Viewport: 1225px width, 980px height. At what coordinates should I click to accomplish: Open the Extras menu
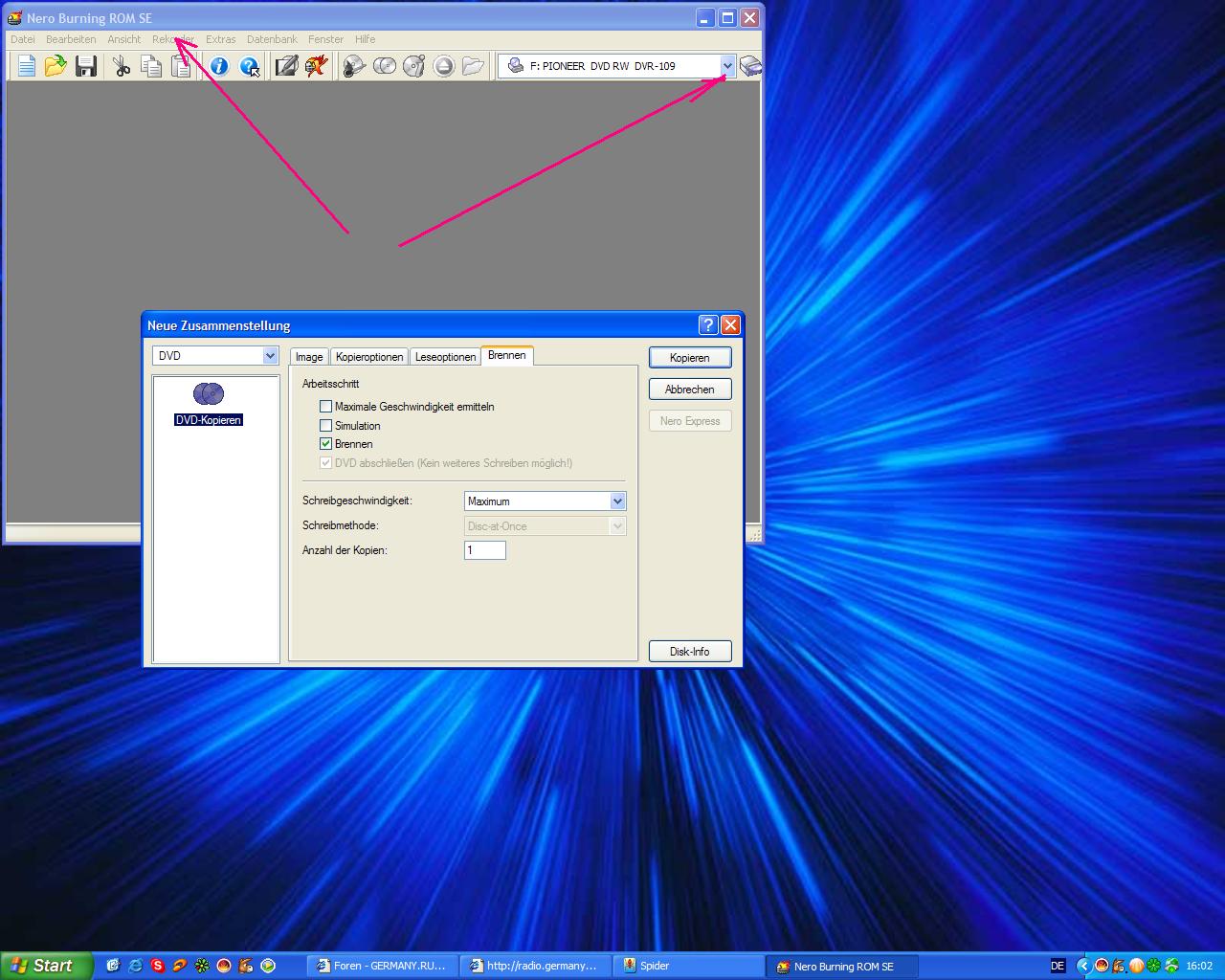click(x=220, y=39)
